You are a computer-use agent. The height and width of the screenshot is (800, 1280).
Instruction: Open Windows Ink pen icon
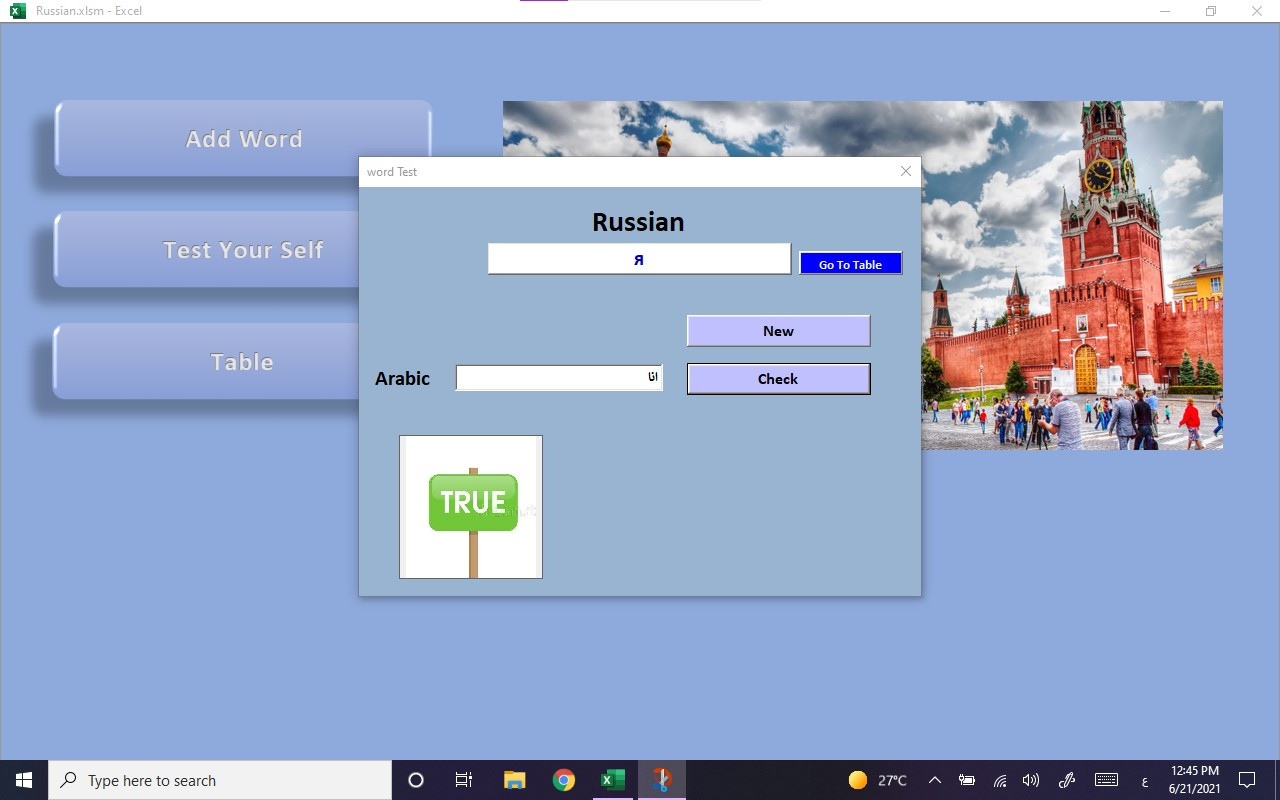(x=1066, y=780)
